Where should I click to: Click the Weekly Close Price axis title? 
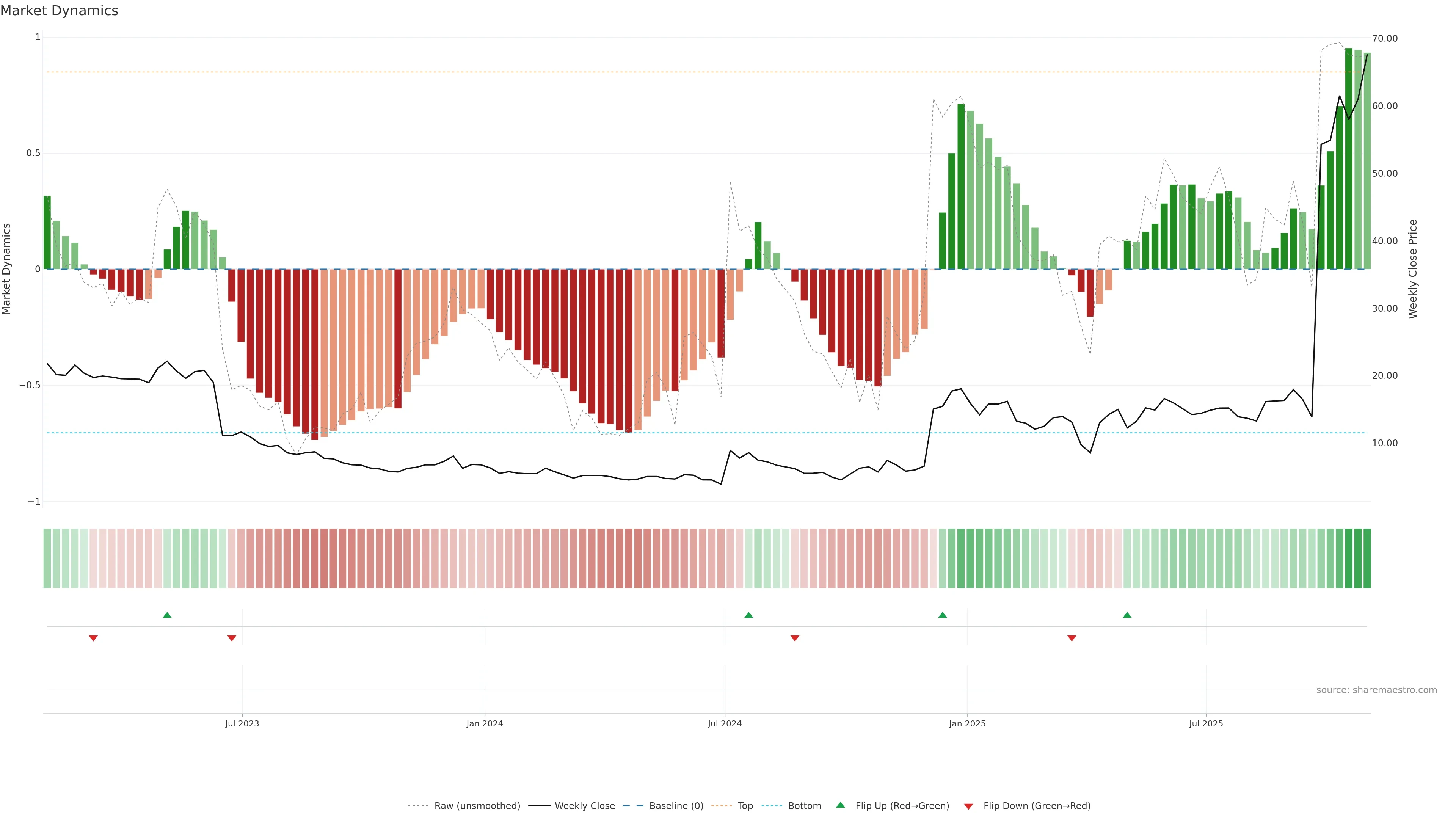tap(1412, 269)
